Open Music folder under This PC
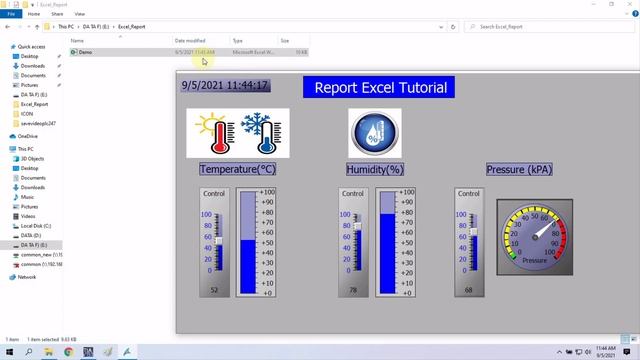Viewport: 640px width, 360px height. [x=27, y=197]
